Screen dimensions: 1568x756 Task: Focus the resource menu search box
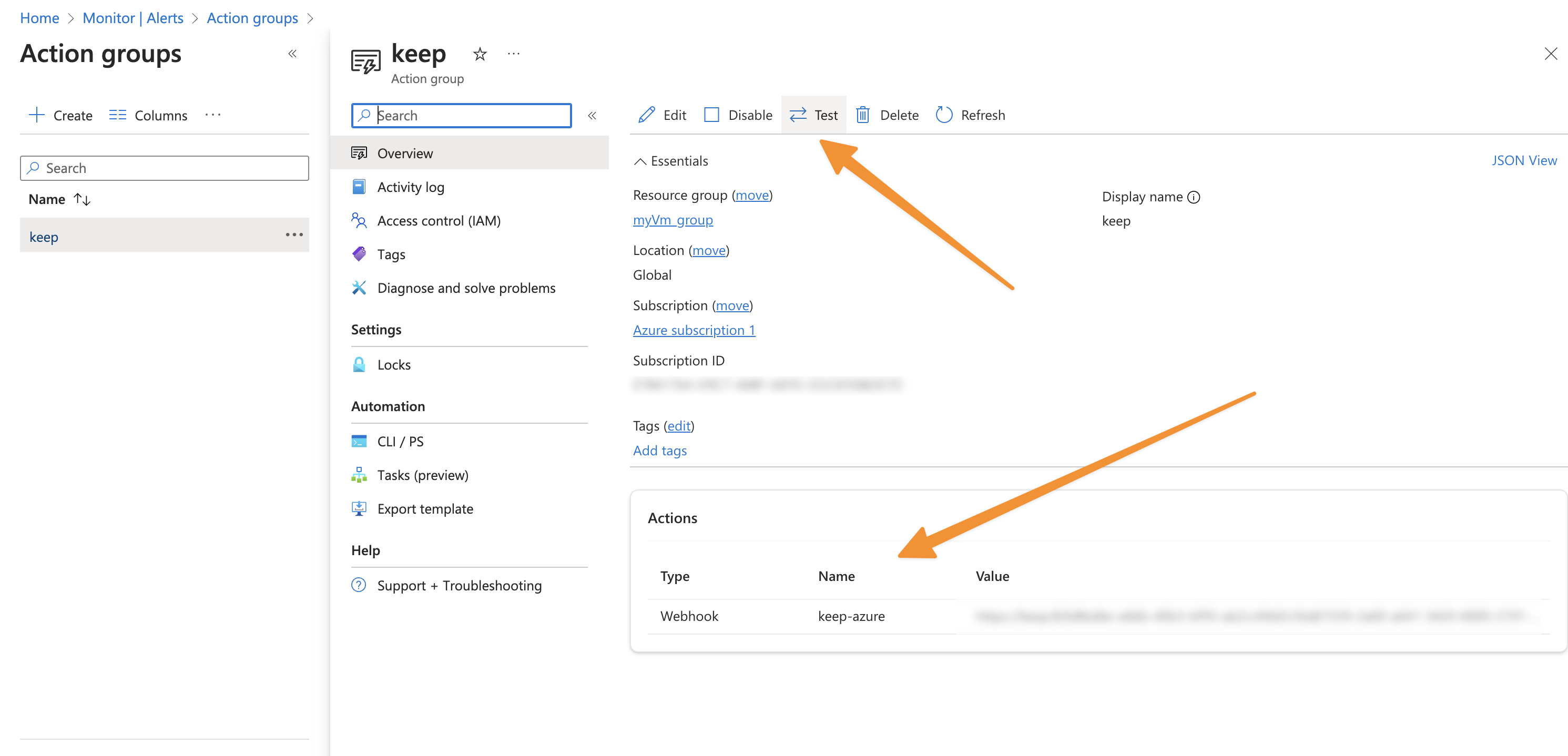click(461, 115)
